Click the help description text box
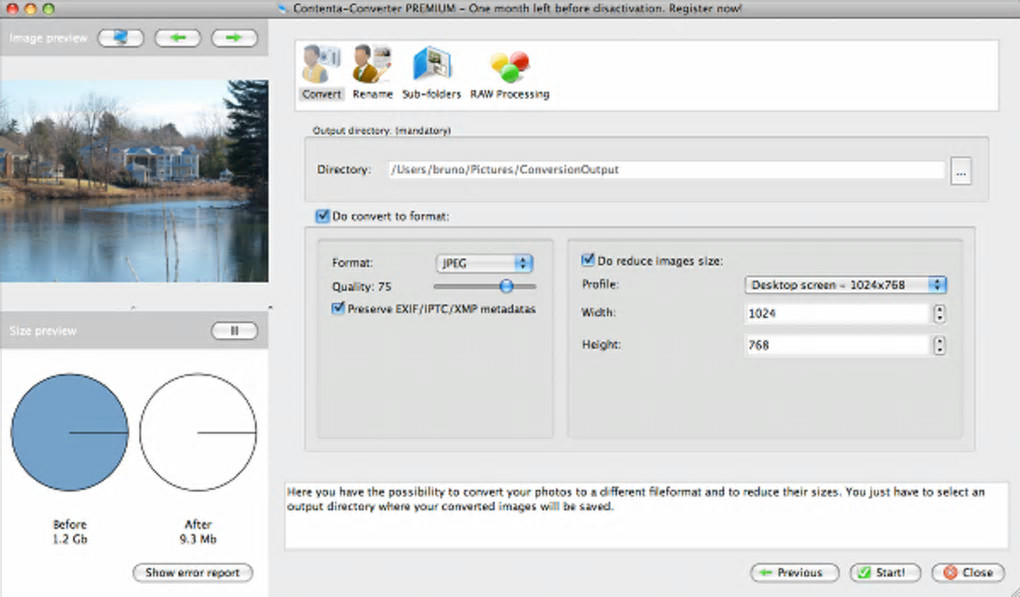This screenshot has height=597, width=1020. coord(646,515)
